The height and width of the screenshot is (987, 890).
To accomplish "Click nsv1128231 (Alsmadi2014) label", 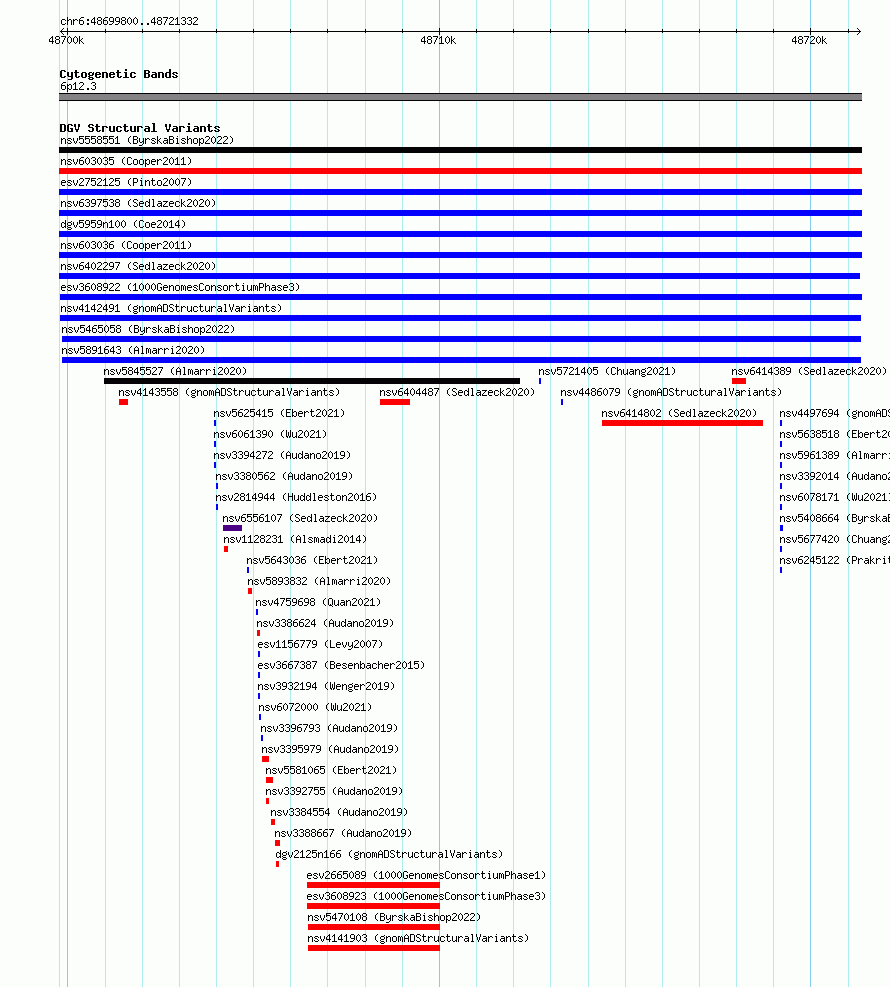I will [295, 539].
